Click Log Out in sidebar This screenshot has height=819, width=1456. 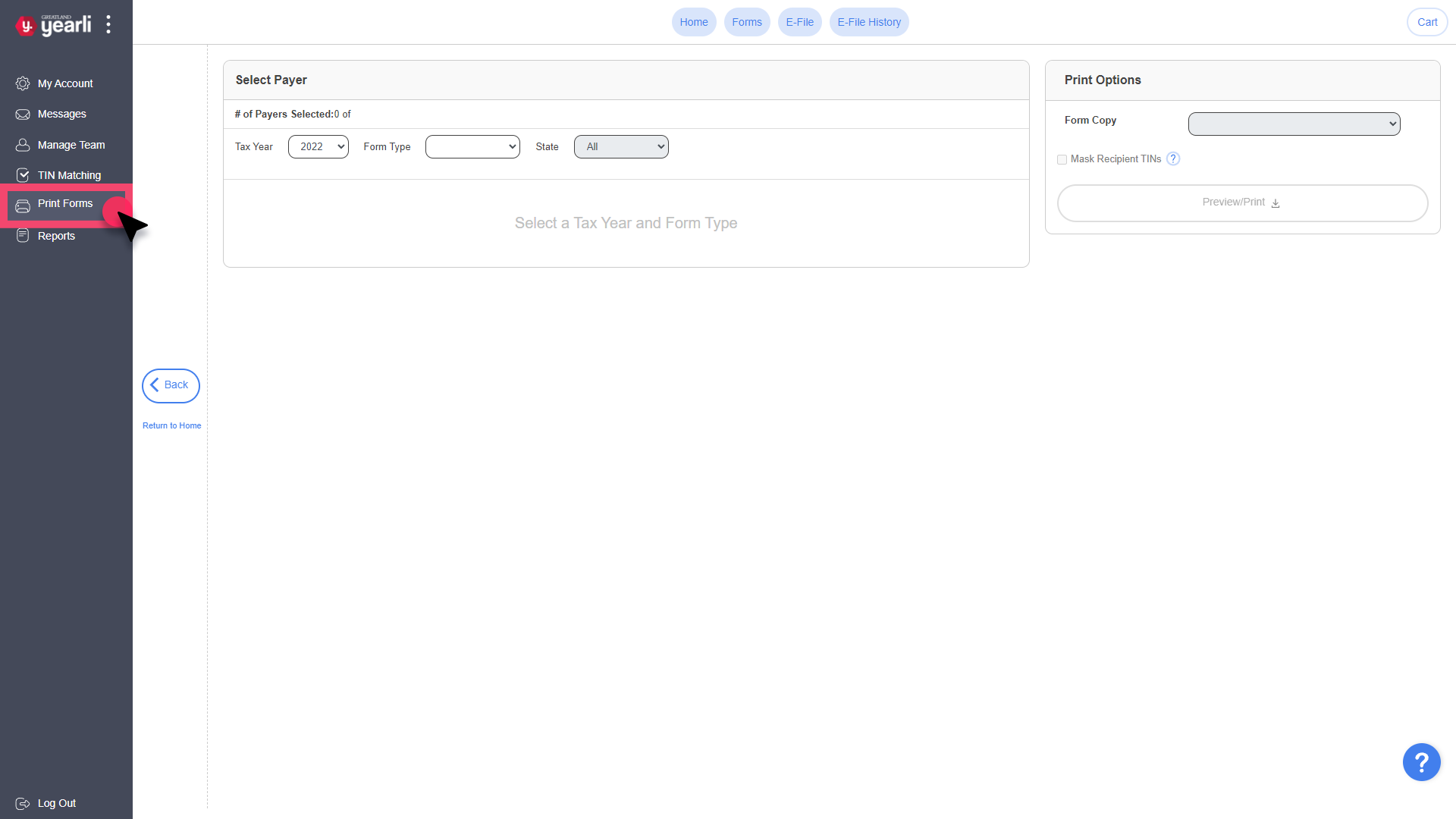57,803
